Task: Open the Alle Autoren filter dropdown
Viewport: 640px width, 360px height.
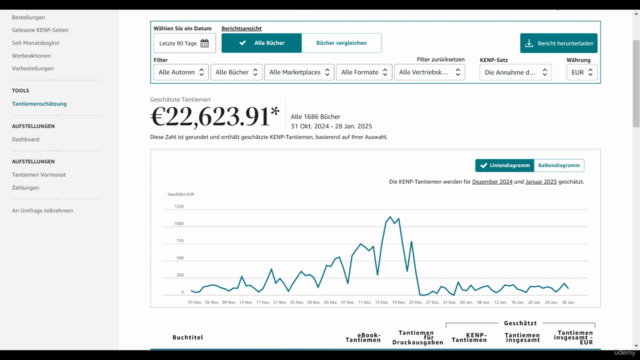Action: pyautogui.click(x=181, y=72)
